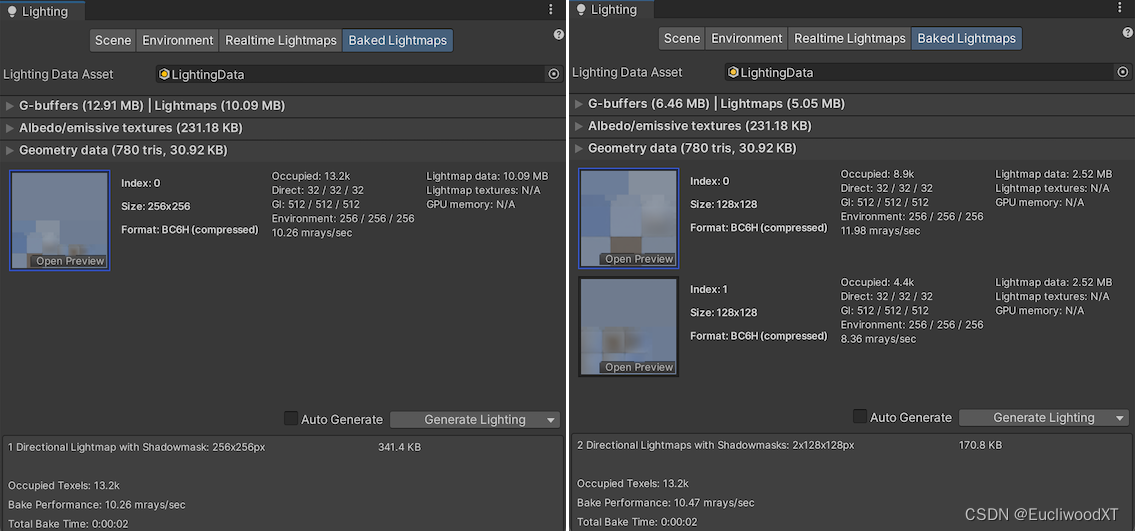This screenshot has width=1135, height=531.
Task: Click object picker circle in right Lighting Data Asset
Action: coord(1123,72)
